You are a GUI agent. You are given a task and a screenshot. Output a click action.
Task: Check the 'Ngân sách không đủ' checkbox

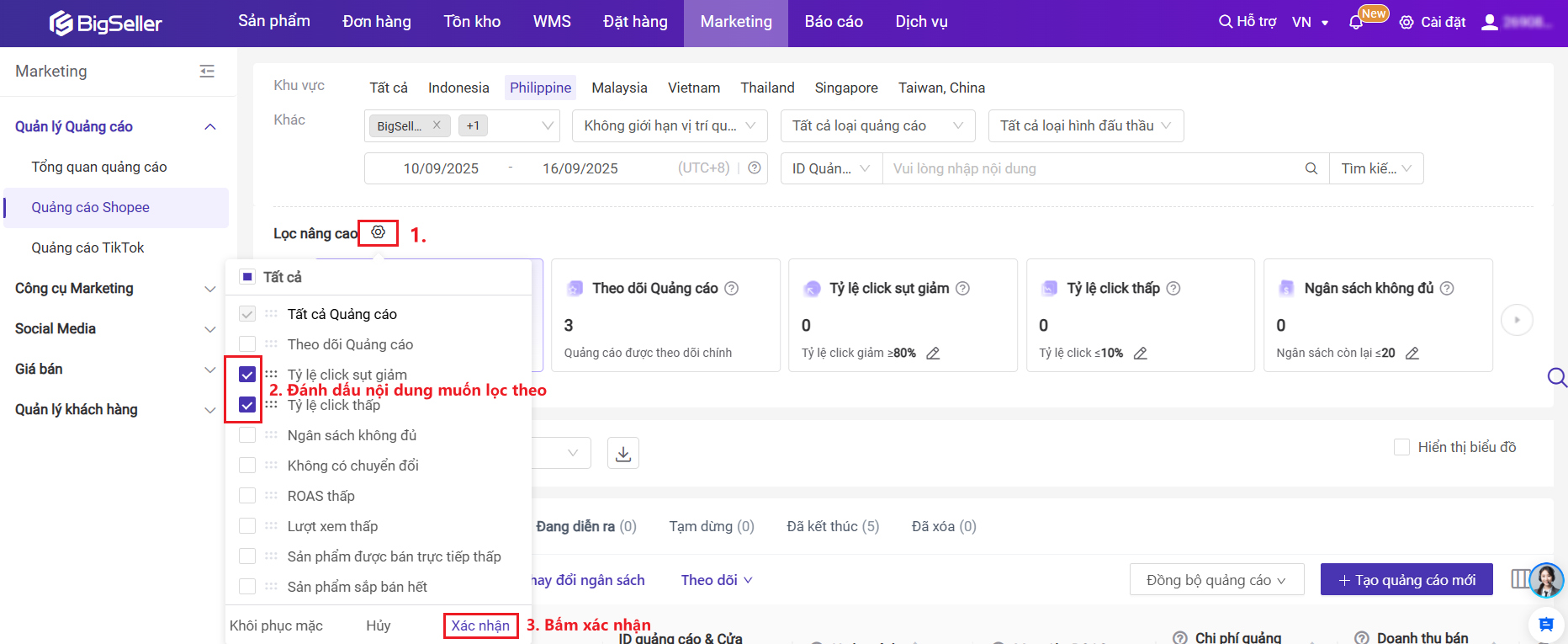pos(247,435)
